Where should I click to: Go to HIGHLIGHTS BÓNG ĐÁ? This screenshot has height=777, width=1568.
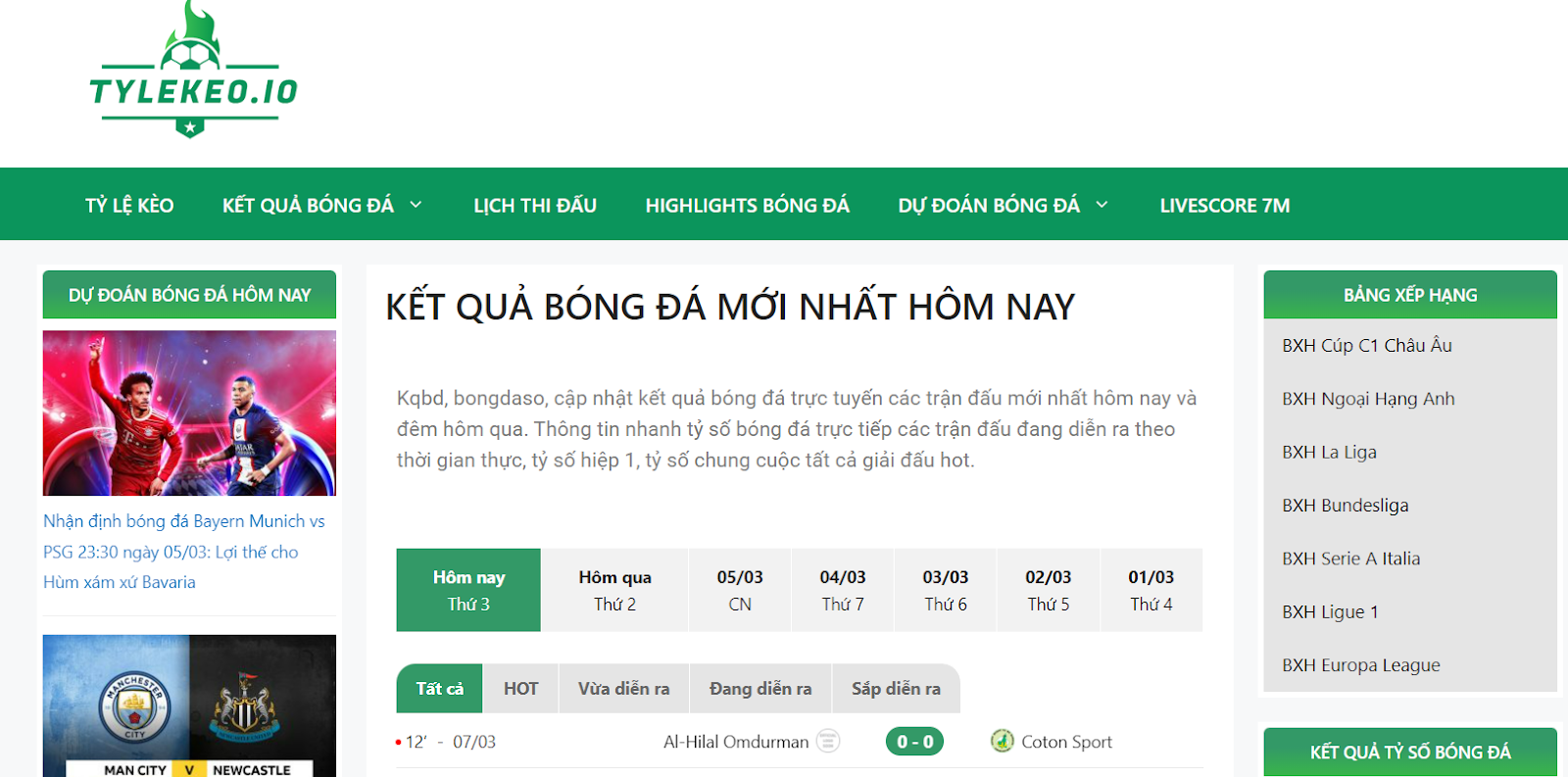(747, 205)
